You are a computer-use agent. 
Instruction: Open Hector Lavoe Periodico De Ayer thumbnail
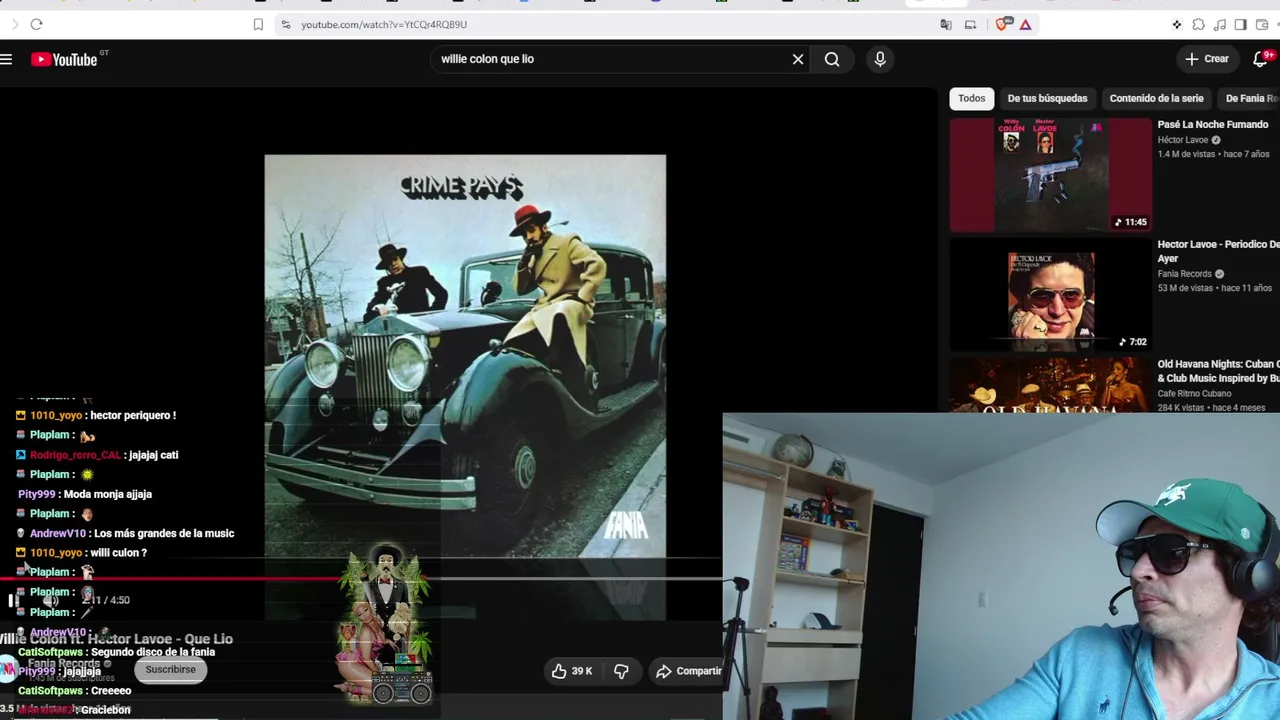pos(1050,295)
